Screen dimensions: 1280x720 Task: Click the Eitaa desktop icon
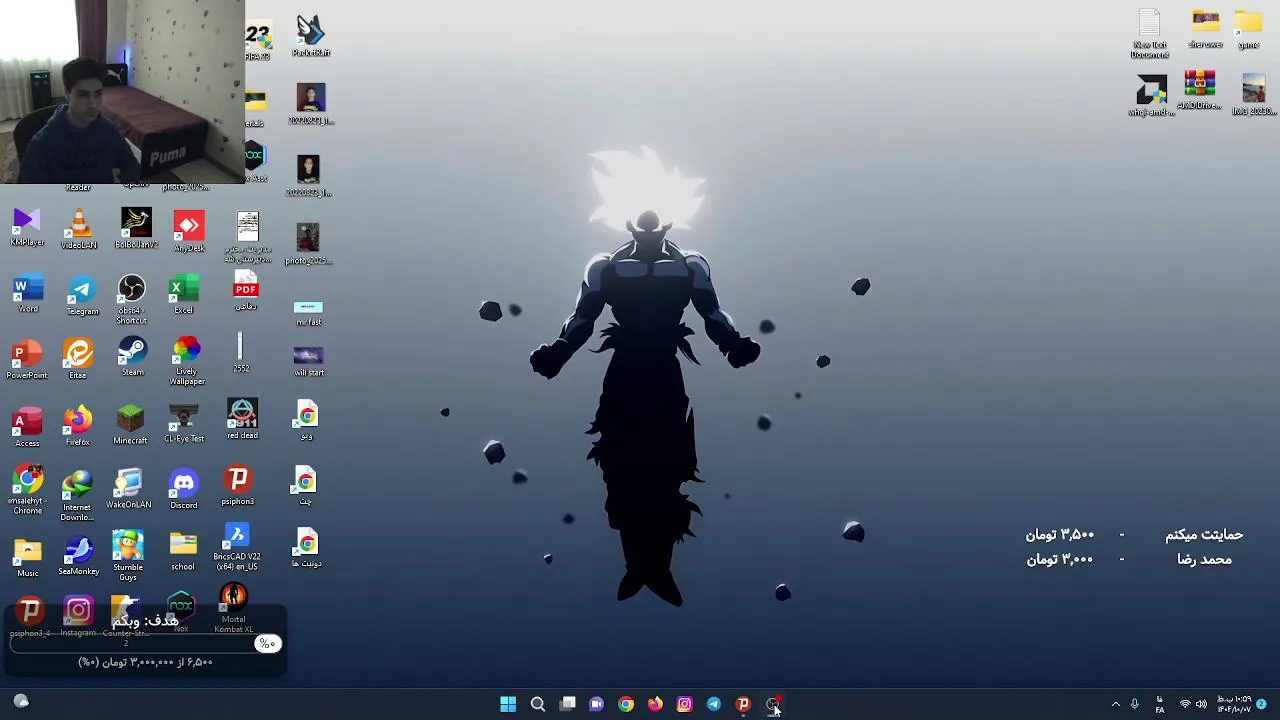coord(78,359)
